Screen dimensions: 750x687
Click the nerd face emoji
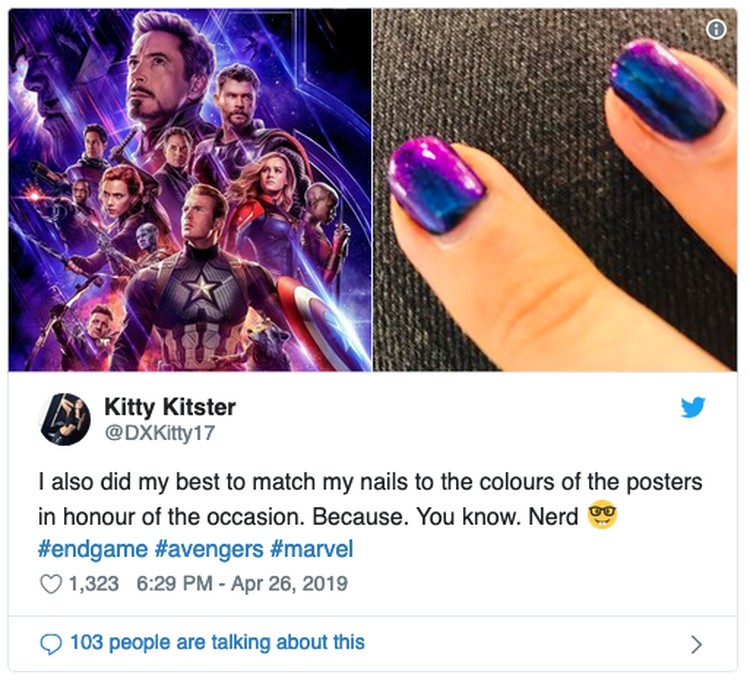[x=602, y=515]
